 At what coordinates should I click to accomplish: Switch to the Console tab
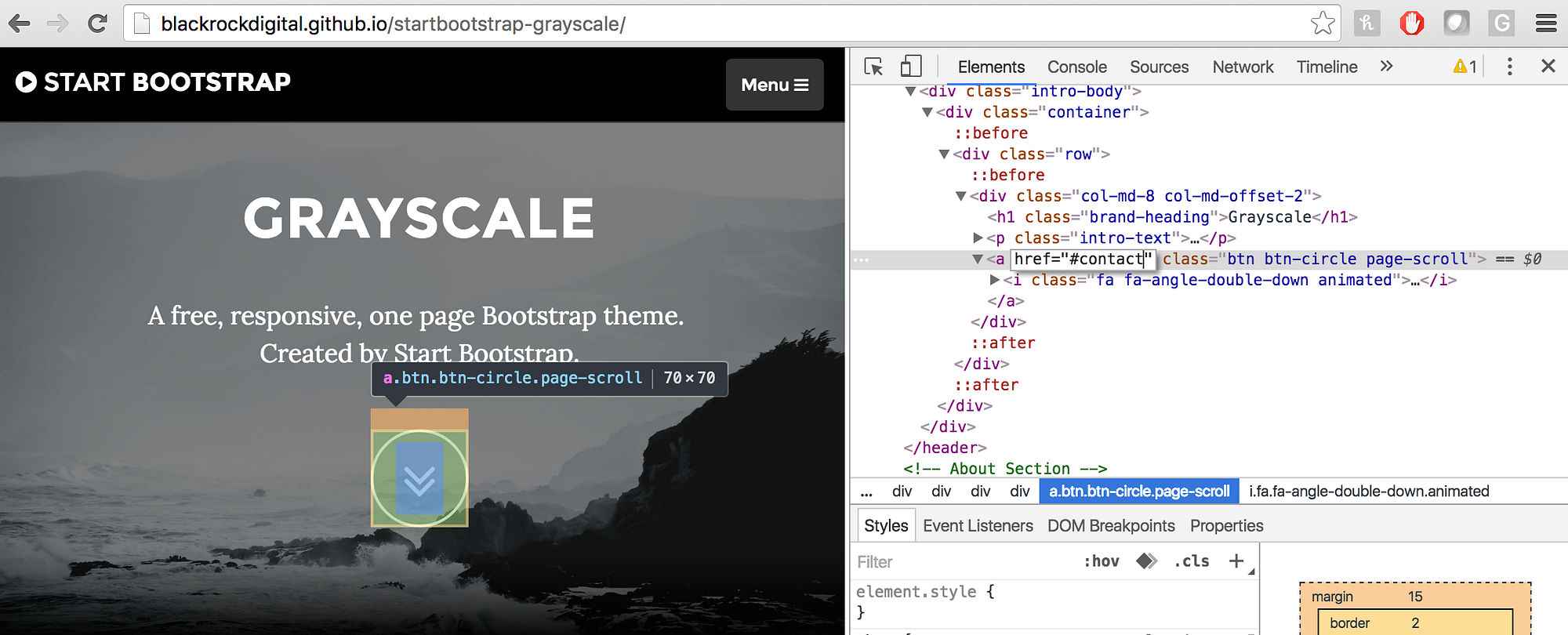(x=1076, y=67)
